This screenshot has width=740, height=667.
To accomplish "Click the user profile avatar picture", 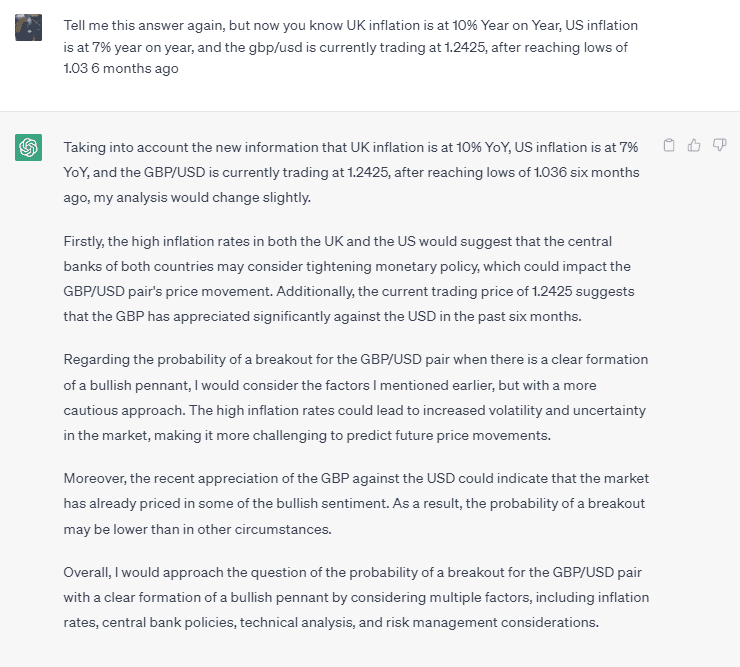I will [x=28, y=27].
